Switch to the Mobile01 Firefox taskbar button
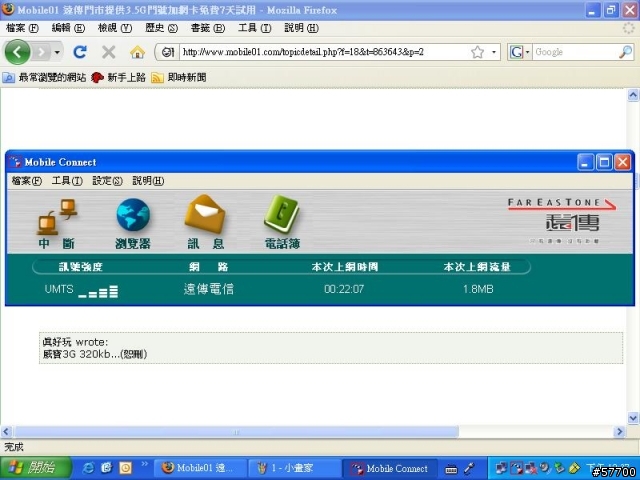The image size is (640, 480). [x=200, y=468]
